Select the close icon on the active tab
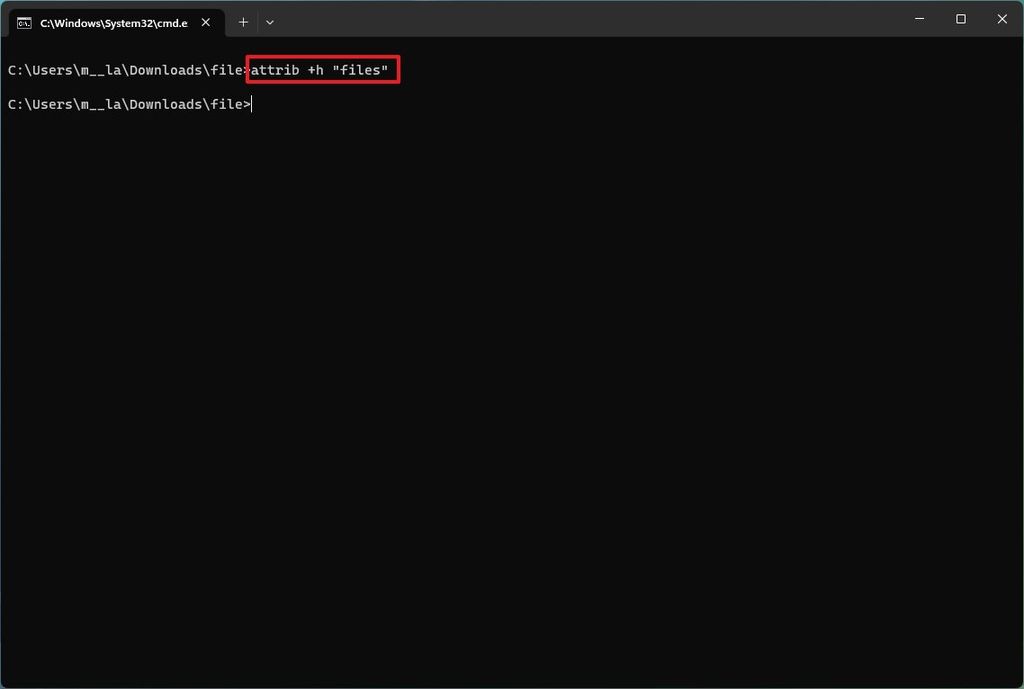 coord(206,21)
